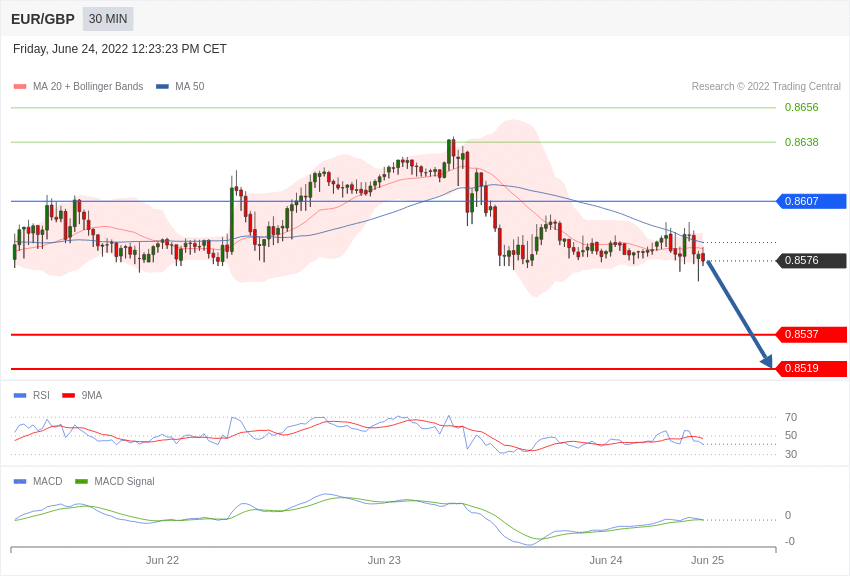The height and width of the screenshot is (576, 850).
Task: Click the EUR/GBP pair title
Action: tap(43, 19)
